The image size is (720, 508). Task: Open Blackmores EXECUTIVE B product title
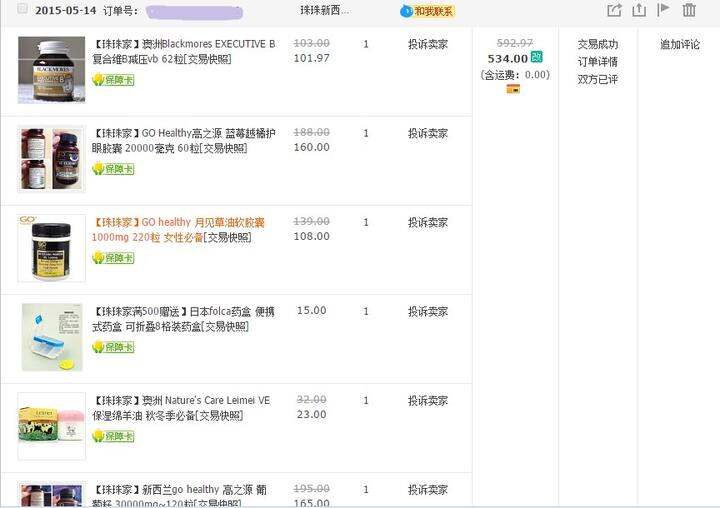[x=184, y=51]
